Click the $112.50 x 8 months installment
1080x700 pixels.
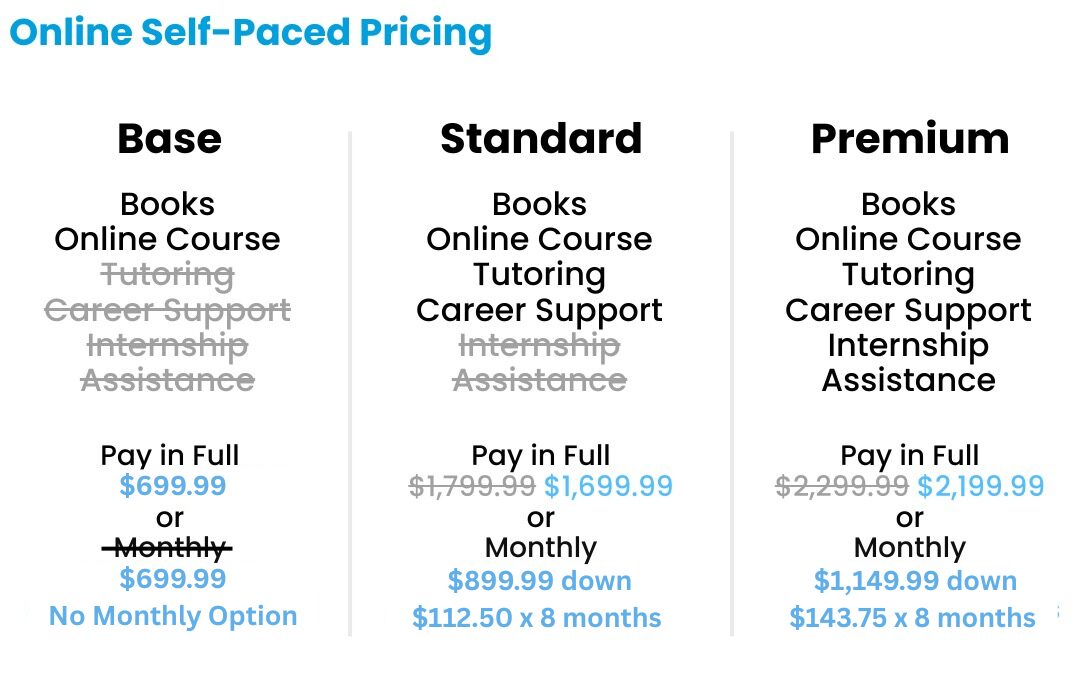537,618
